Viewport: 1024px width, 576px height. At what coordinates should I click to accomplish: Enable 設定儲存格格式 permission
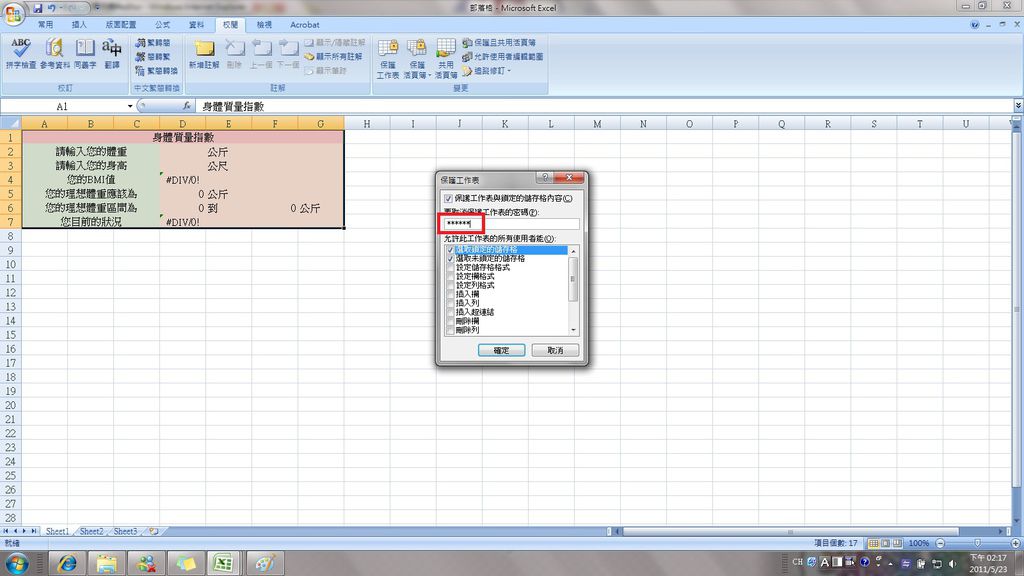click(x=450, y=268)
